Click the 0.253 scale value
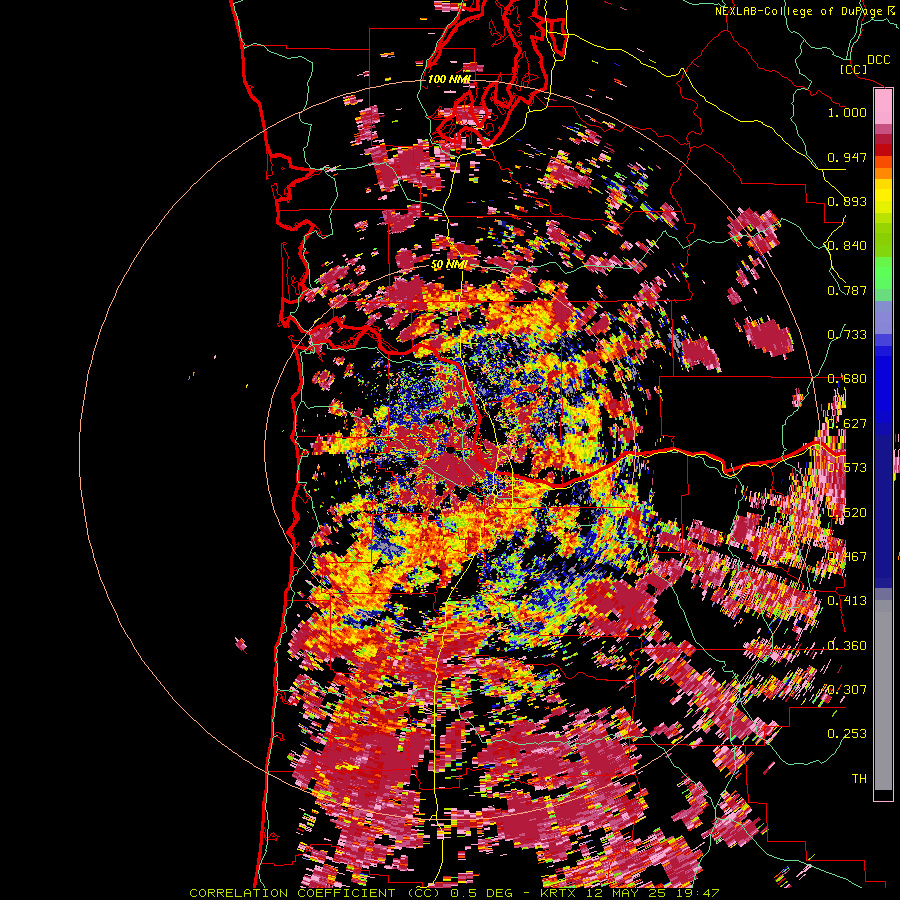Screen dimensions: 900x900 point(847,734)
